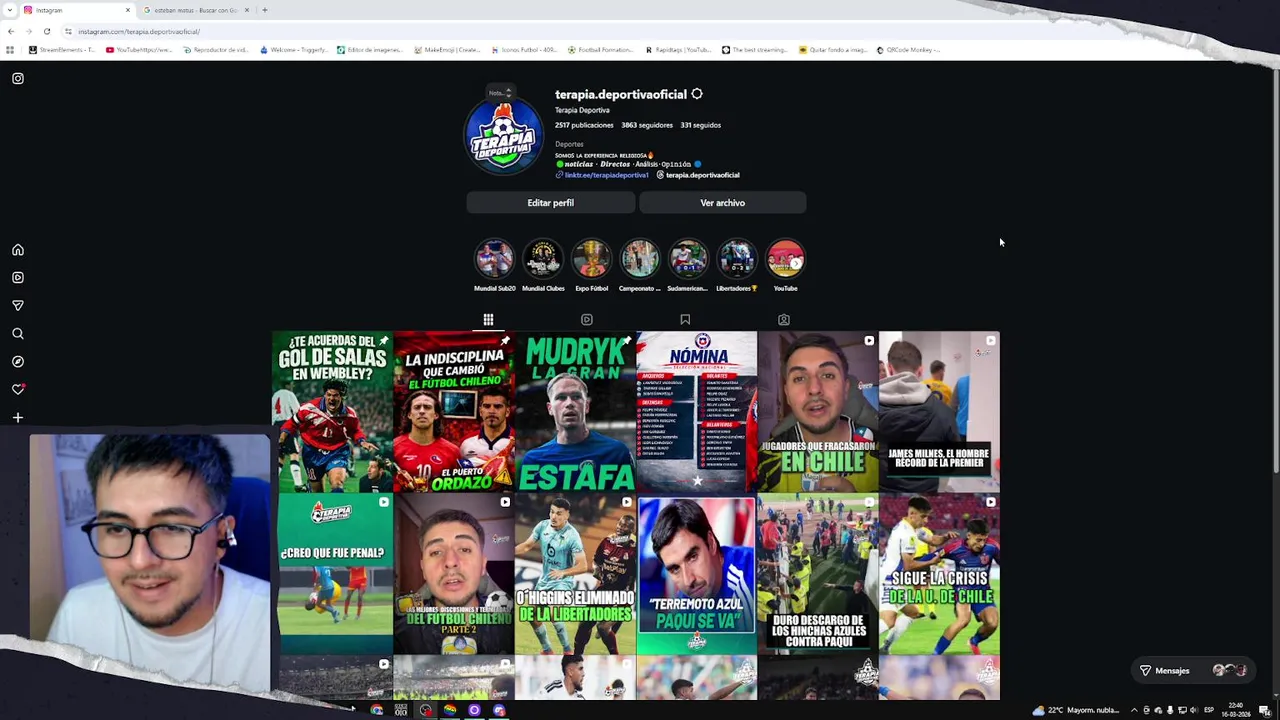
Task: Open the search magnifier in sidebar
Action: click(x=17, y=334)
